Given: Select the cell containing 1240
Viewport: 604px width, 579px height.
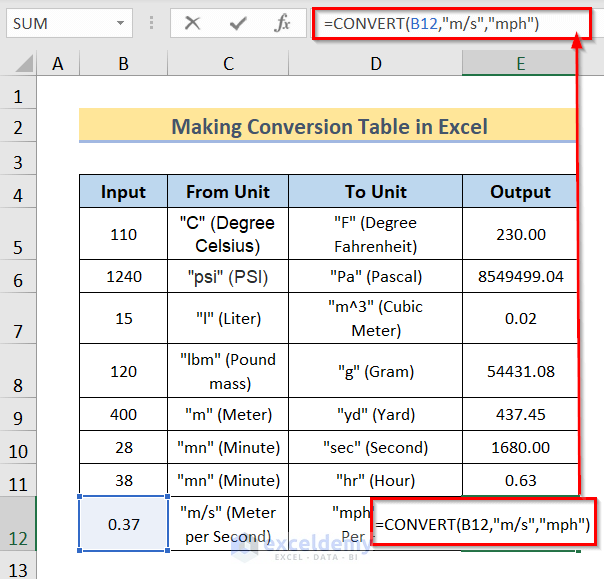Looking at the screenshot, I should click(123, 277).
